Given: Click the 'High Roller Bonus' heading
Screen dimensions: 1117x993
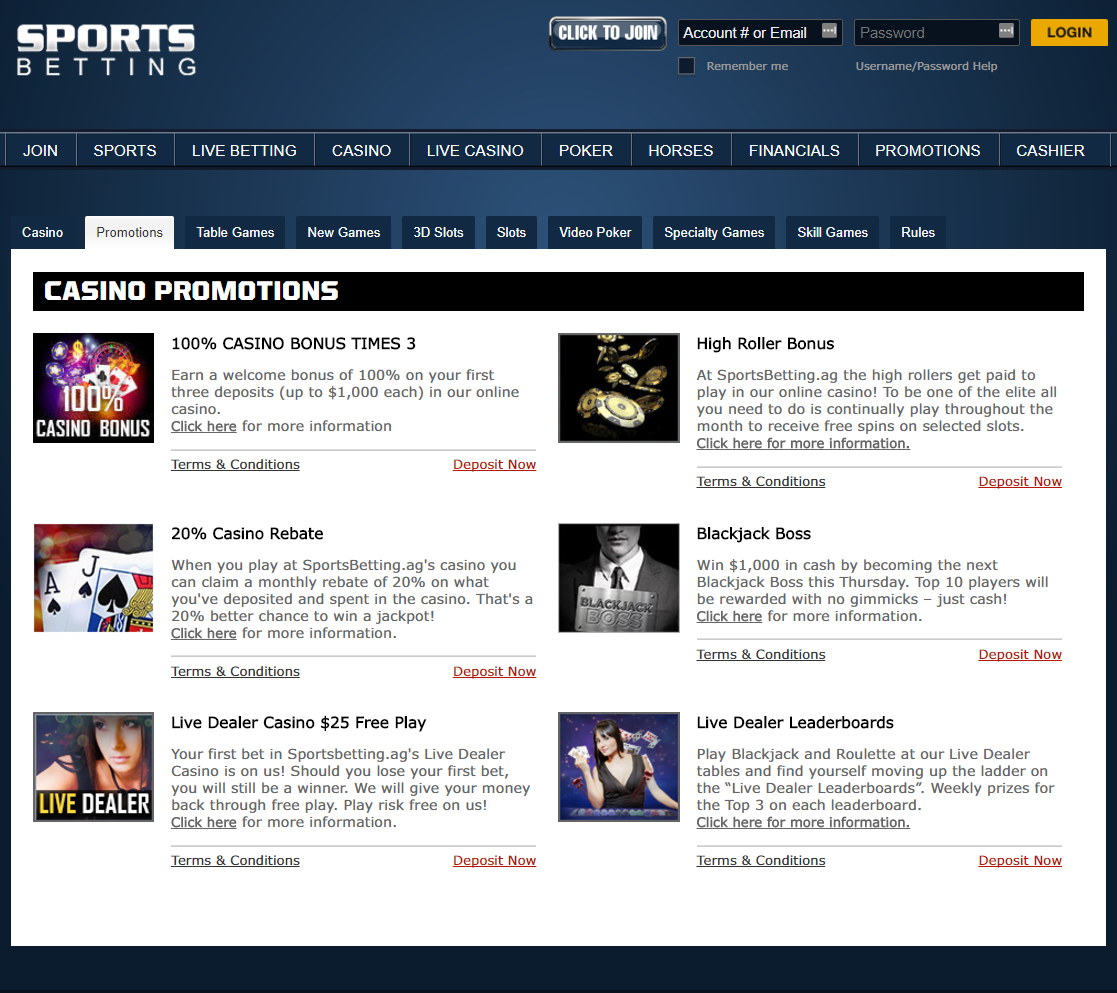Looking at the screenshot, I should point(765,343).
